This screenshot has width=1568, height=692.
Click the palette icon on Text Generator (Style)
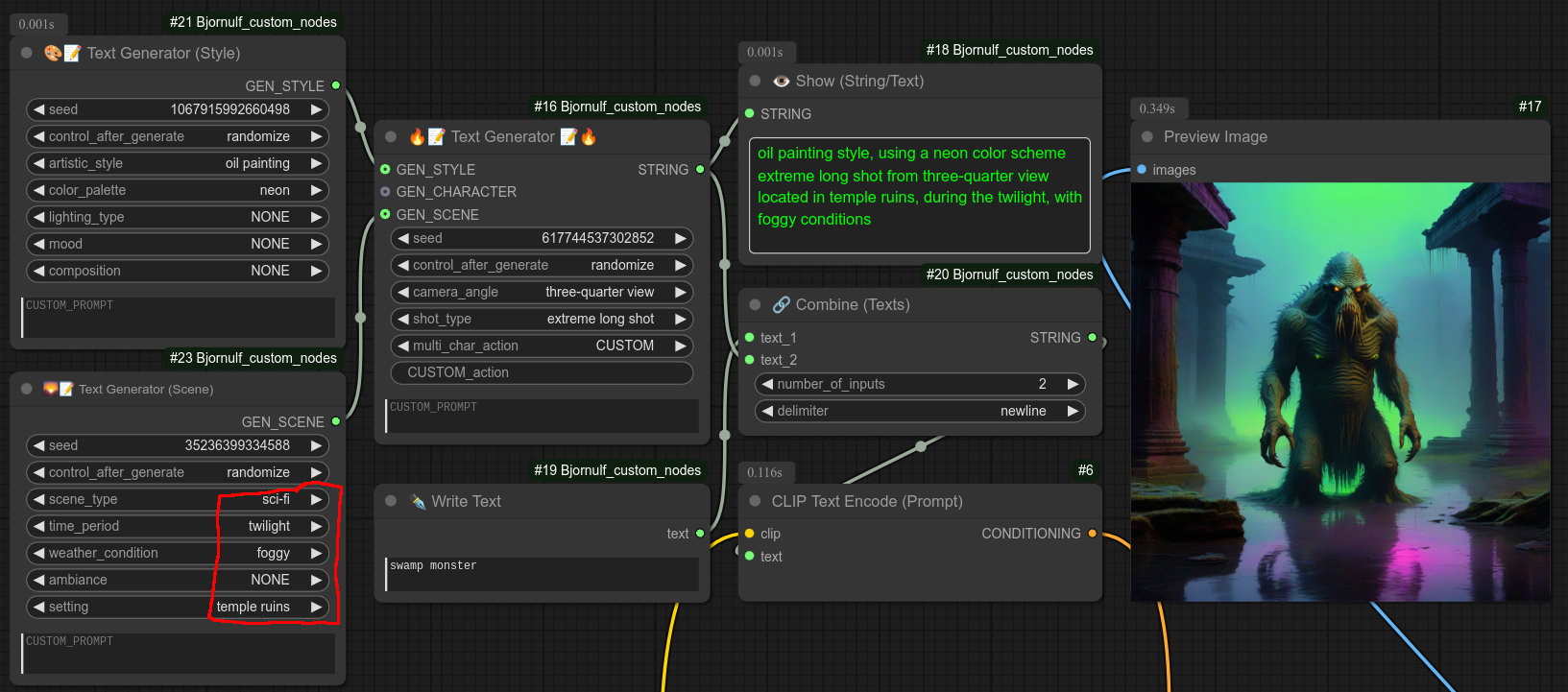pos(53,54)
